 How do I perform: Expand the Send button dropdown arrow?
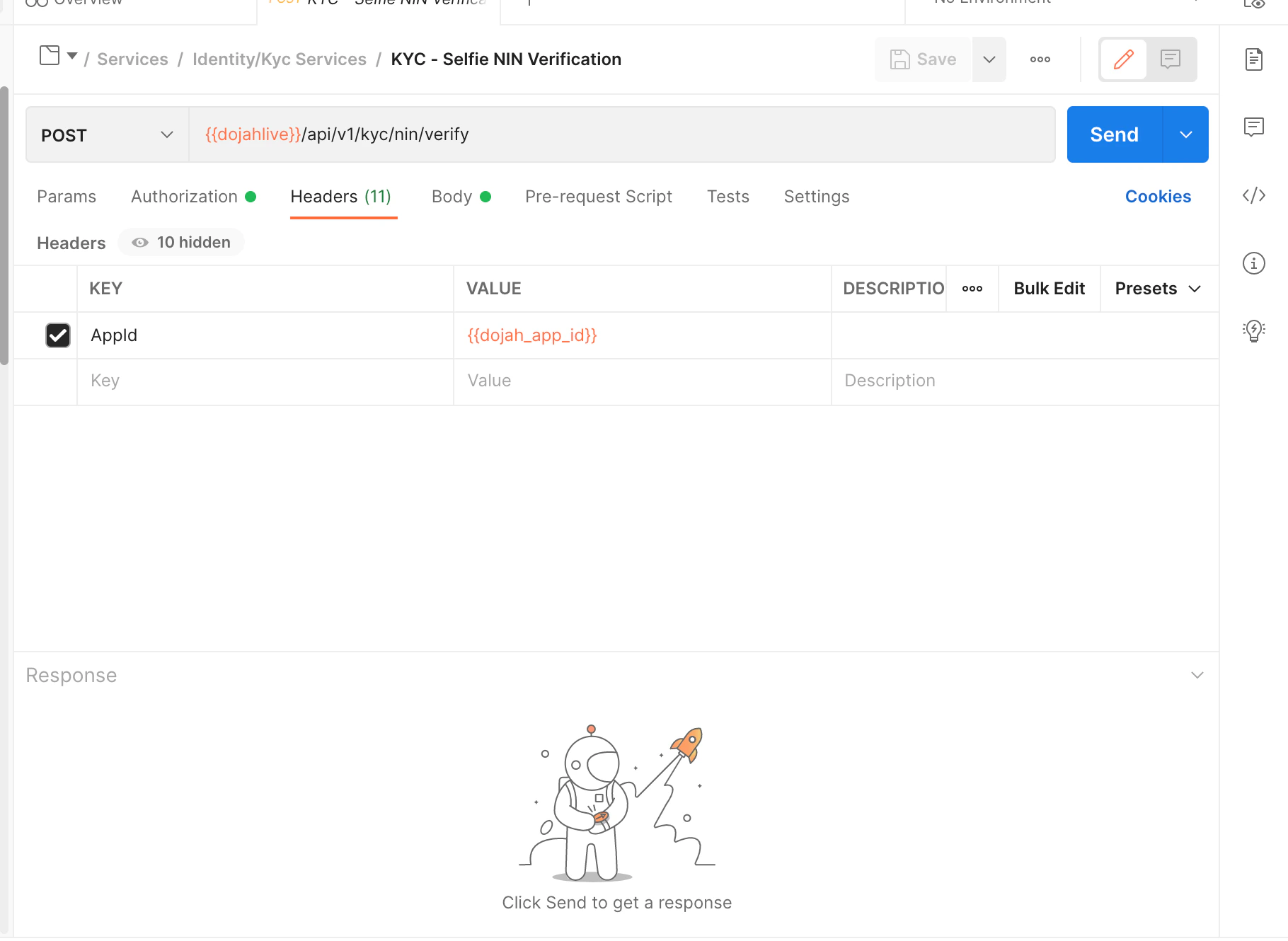(x=1186, y=134)
